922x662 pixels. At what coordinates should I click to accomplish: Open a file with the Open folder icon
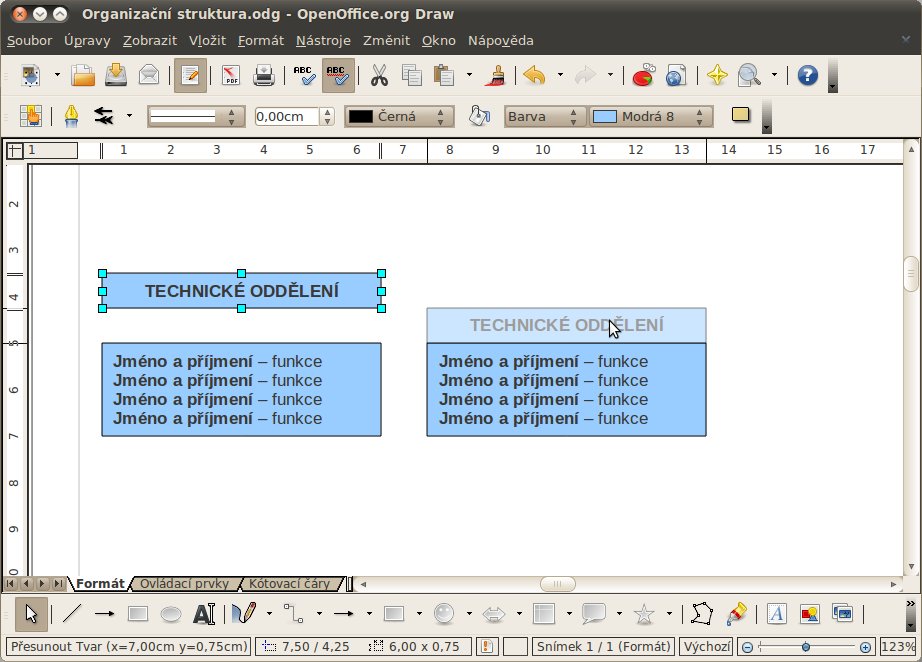83,75
